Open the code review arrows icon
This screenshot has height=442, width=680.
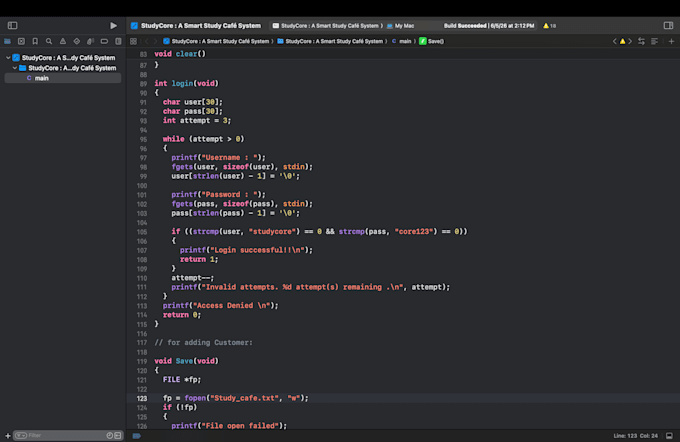coord(641,41)
